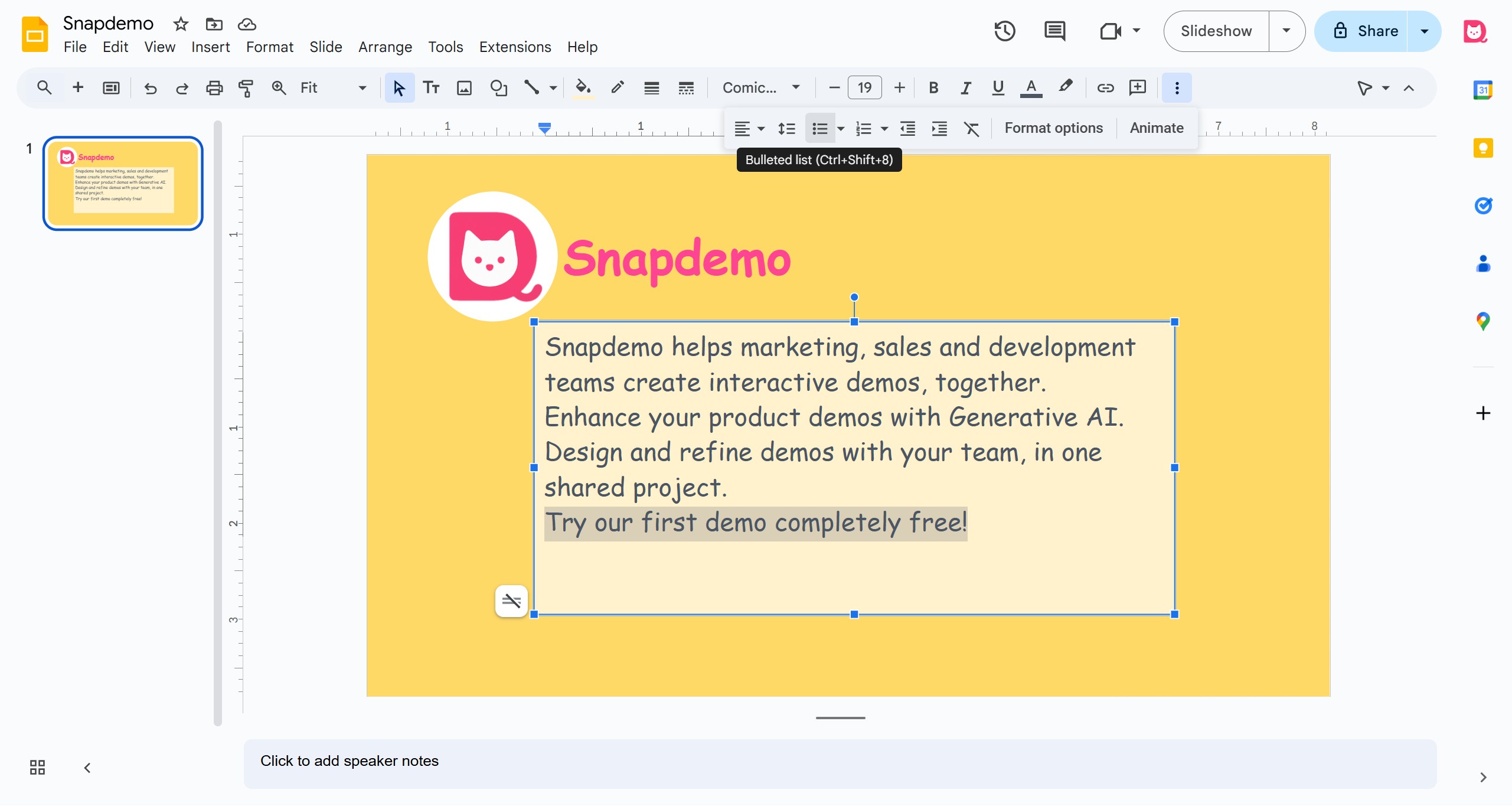Click the search menus magnifier icon
This screenshot has width=1512, height=806.
pyautogui.click(x=44, y=88)
